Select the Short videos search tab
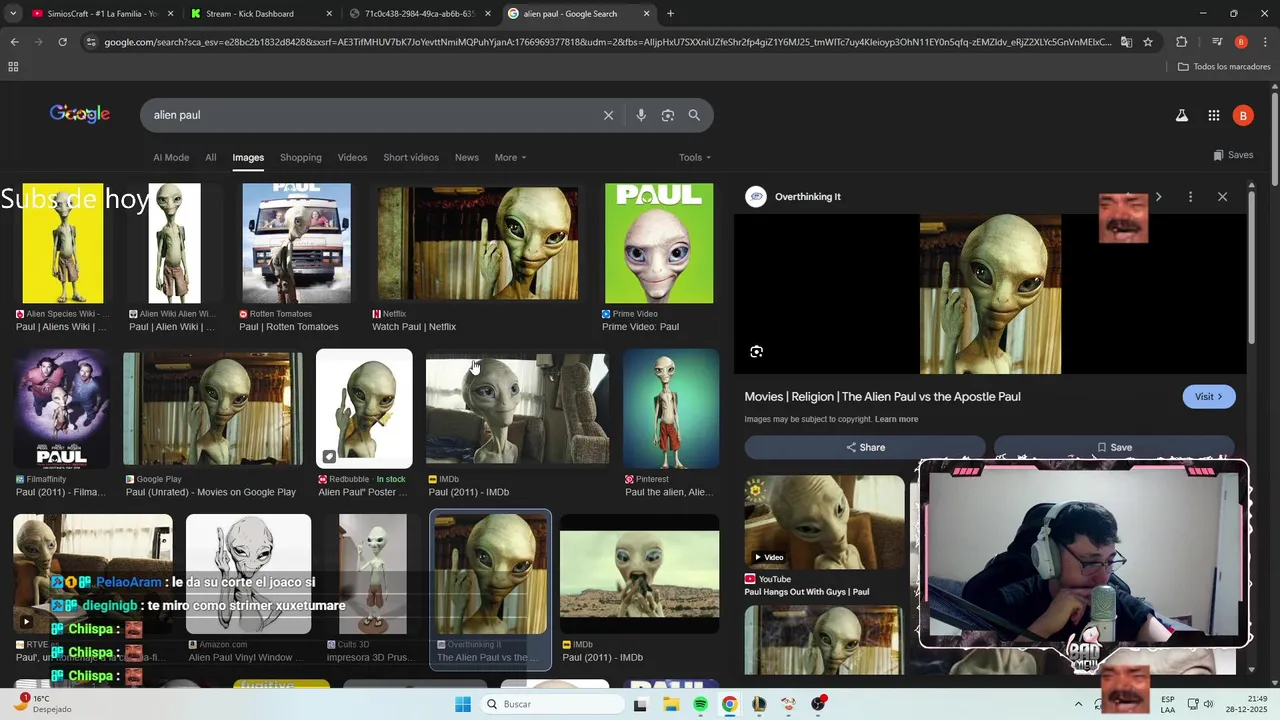This screenshot has height=720, width=1280. (411, 157)
